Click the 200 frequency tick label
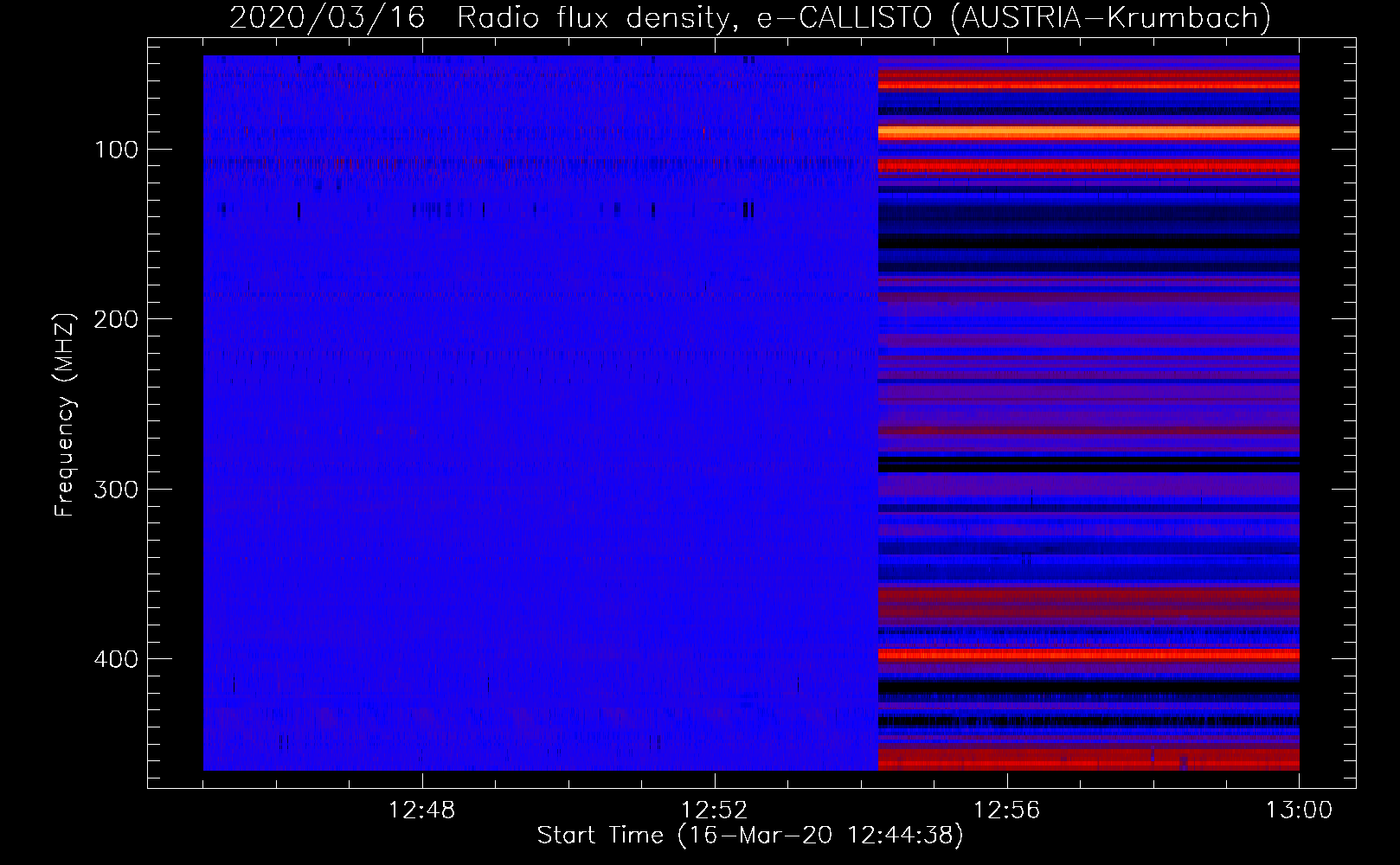The height and width of the screenshot is (865, 1400). tap(117, 319)
